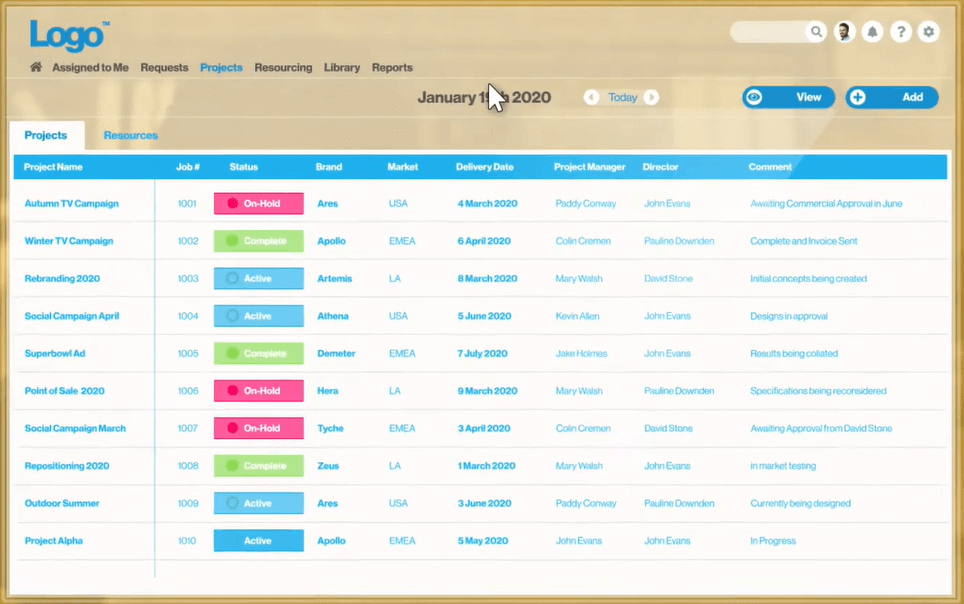Go to next date with right arrow
The height and width of the screenshot is (604, 964).
pos(651,97)
